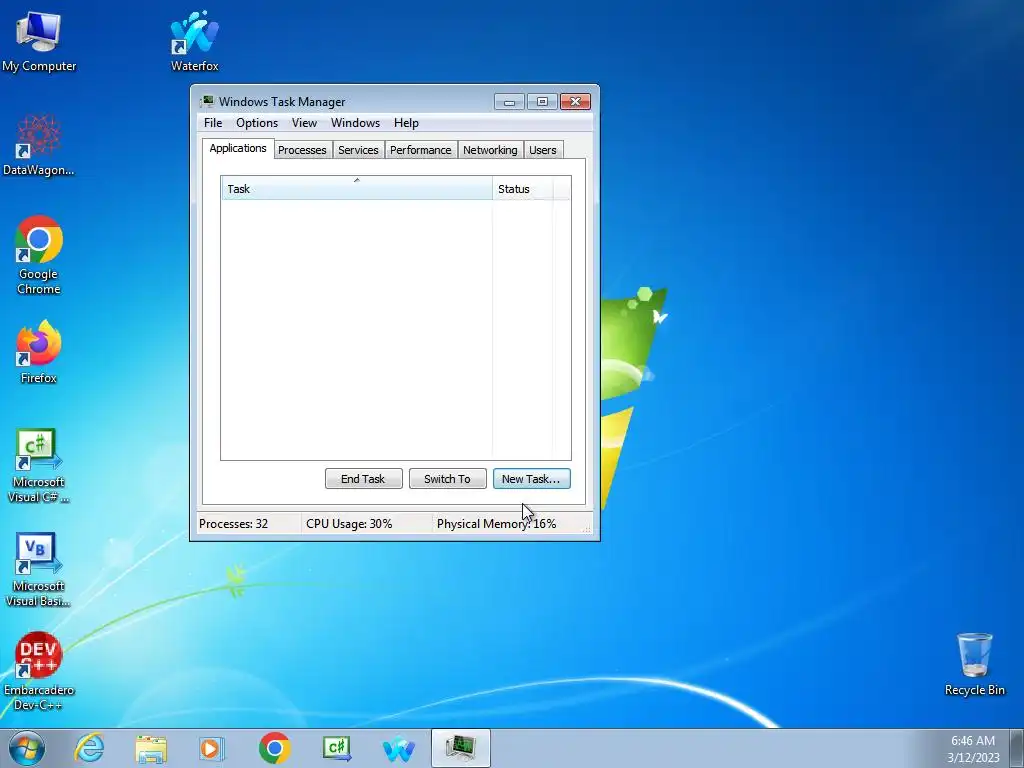Select the Embarcadero Dev-C++ desktop icon
Image resolution: width=1024 pixels, height=768 pixels.
pos(39,671)
